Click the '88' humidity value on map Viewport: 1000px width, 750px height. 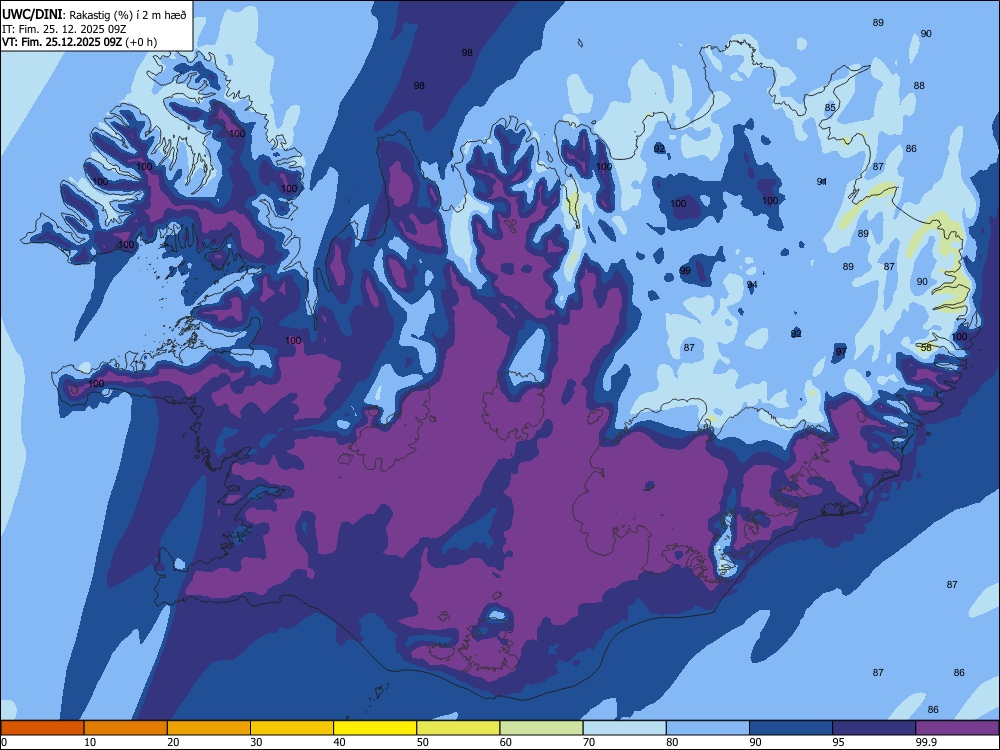tap(919, 85)
